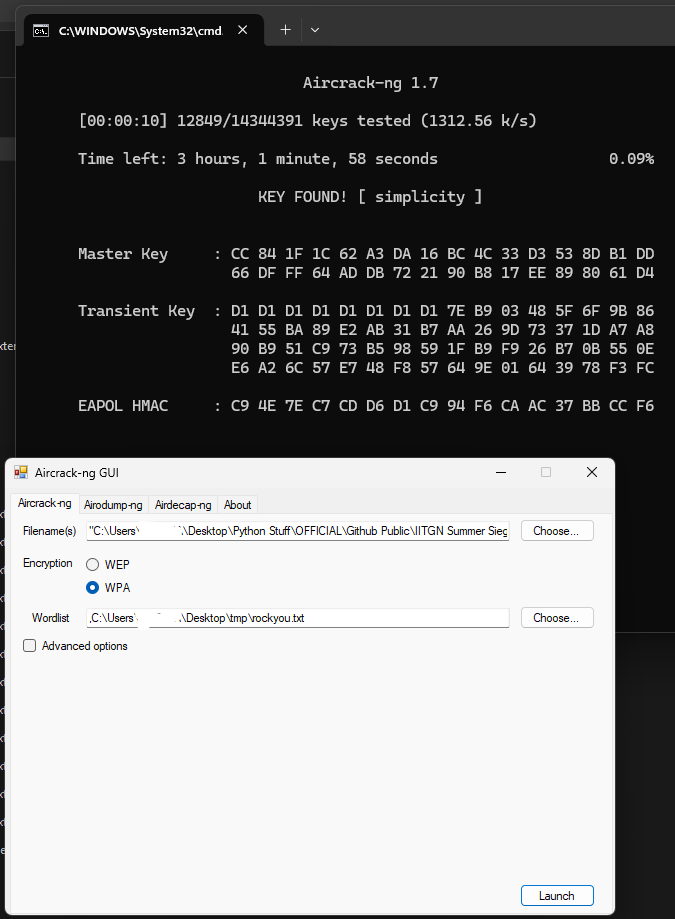Click the Launch button

(557, 896)
